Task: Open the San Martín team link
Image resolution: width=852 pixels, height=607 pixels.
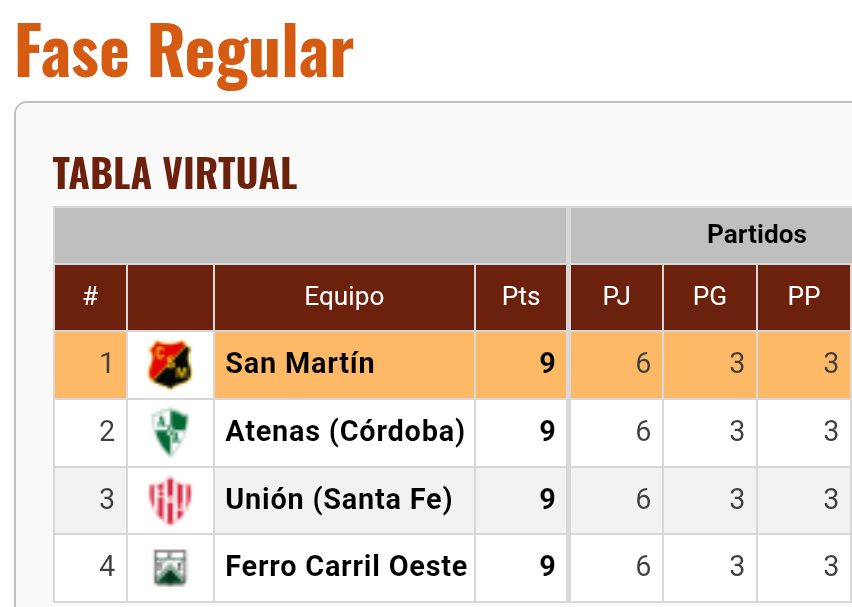Action: pyautogui.click(x=300, y=363)
